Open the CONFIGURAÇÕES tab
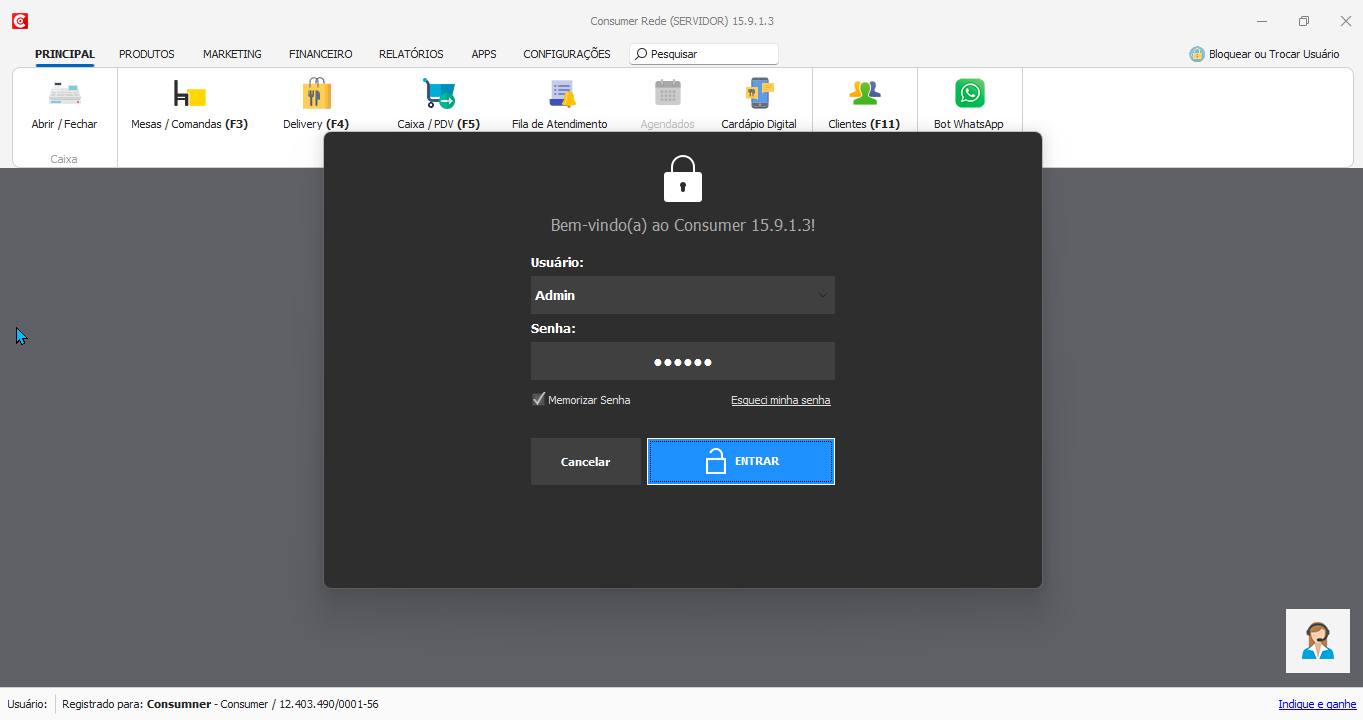 click(x=567, y=54)
